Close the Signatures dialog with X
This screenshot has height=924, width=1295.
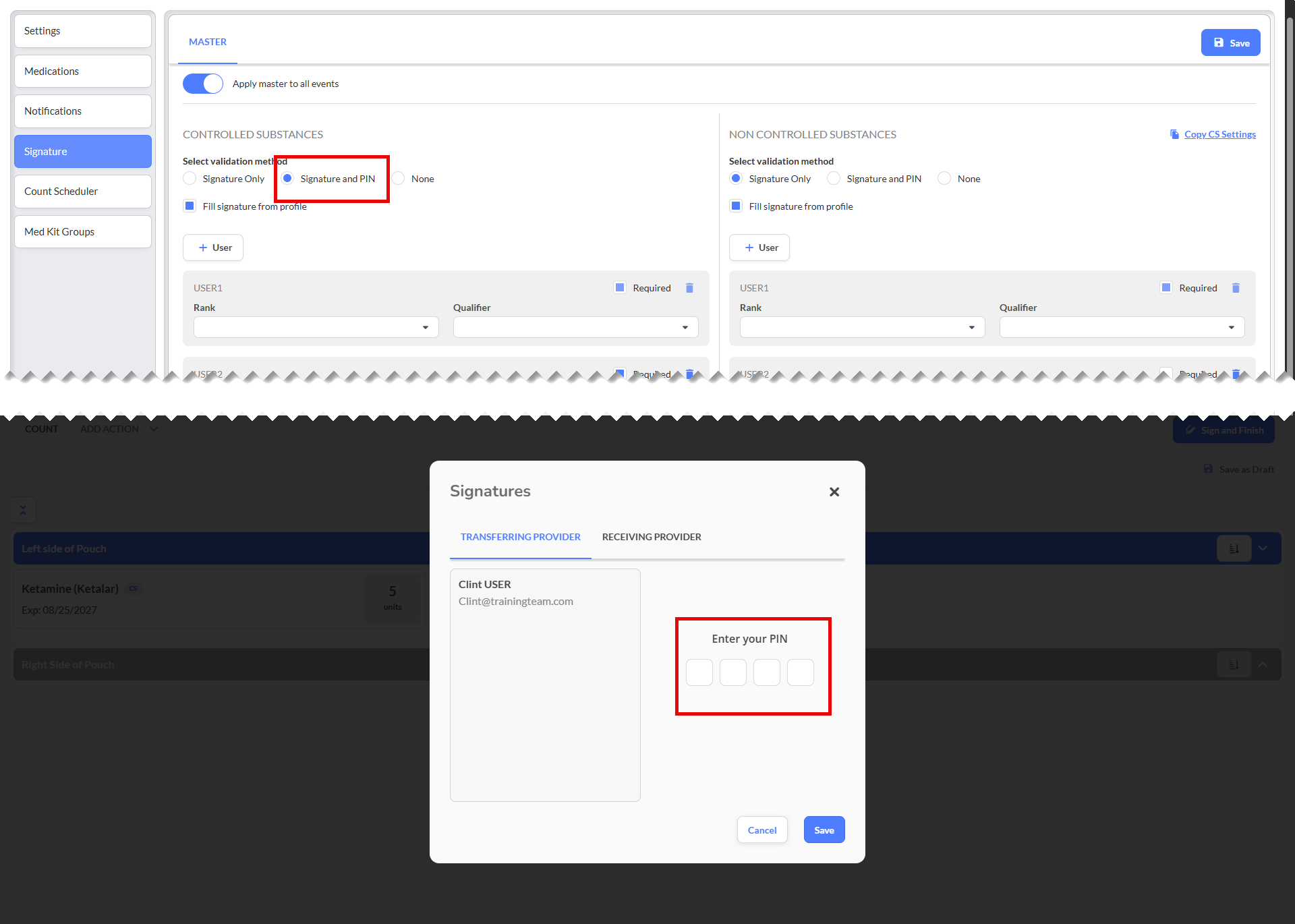834,492
